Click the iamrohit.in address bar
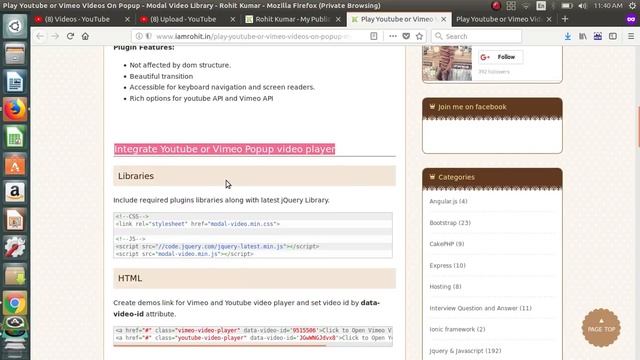Screen dimensions: 640x360 coord(253,36)
